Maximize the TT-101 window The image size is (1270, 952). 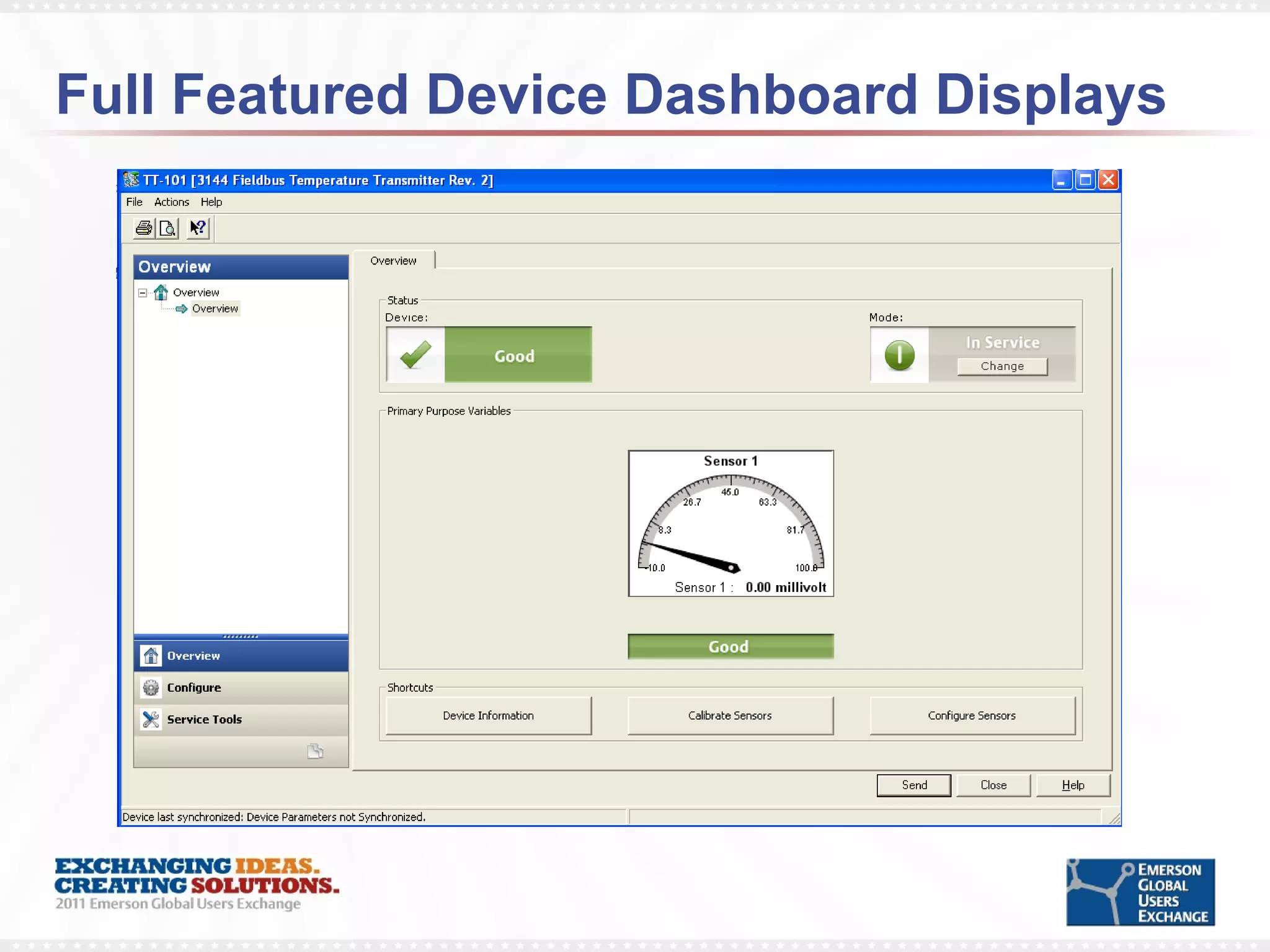coord(1085,180)
